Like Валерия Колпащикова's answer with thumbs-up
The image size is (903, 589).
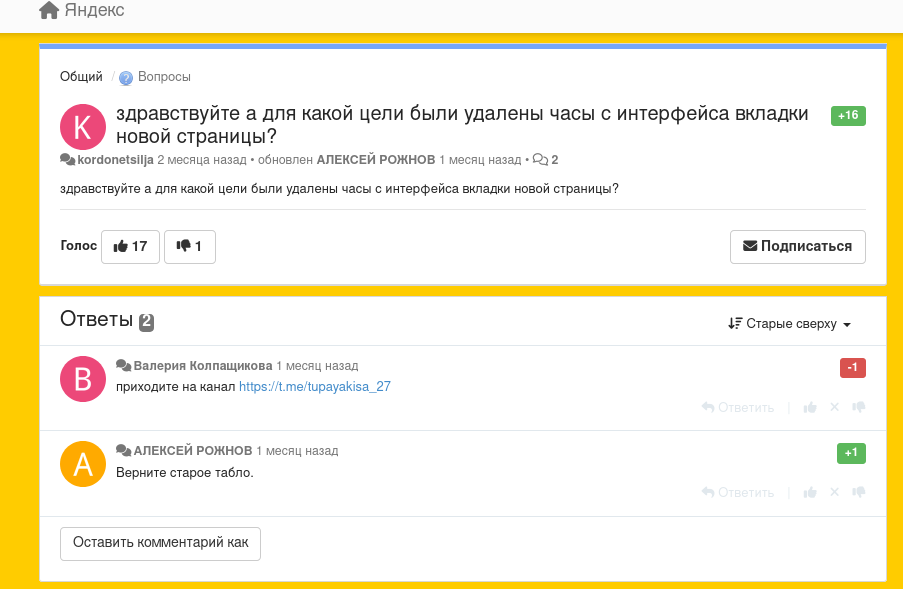click(x=810, y=408)
